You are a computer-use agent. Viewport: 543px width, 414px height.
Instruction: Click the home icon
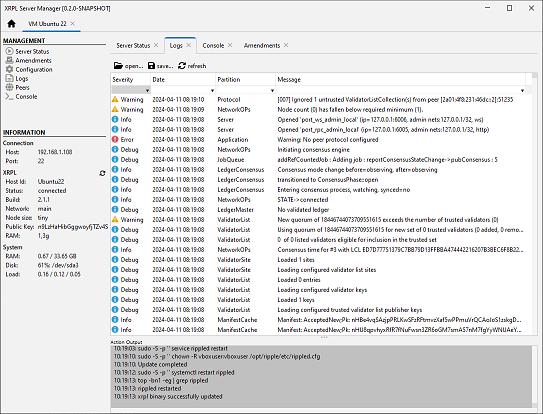(x=11, y=24)
